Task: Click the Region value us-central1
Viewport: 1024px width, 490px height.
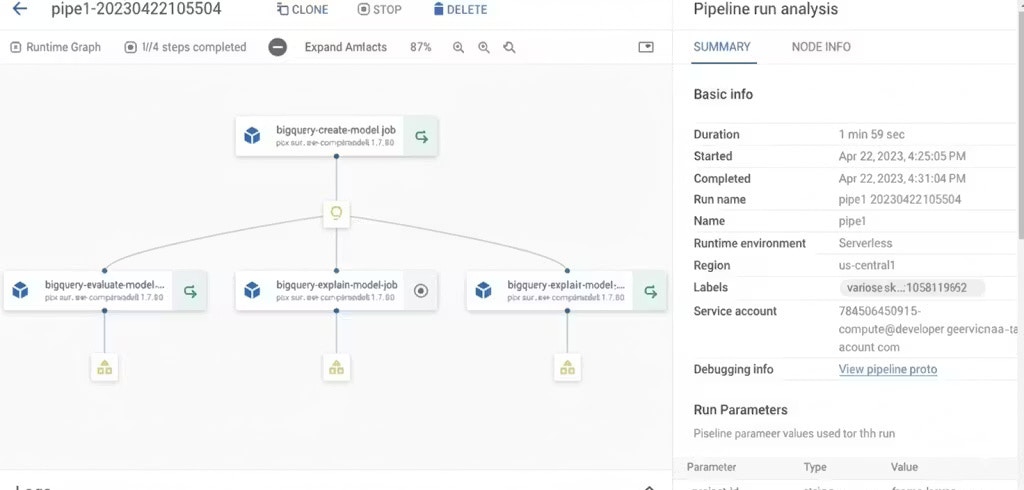Action: pos(867,265)
